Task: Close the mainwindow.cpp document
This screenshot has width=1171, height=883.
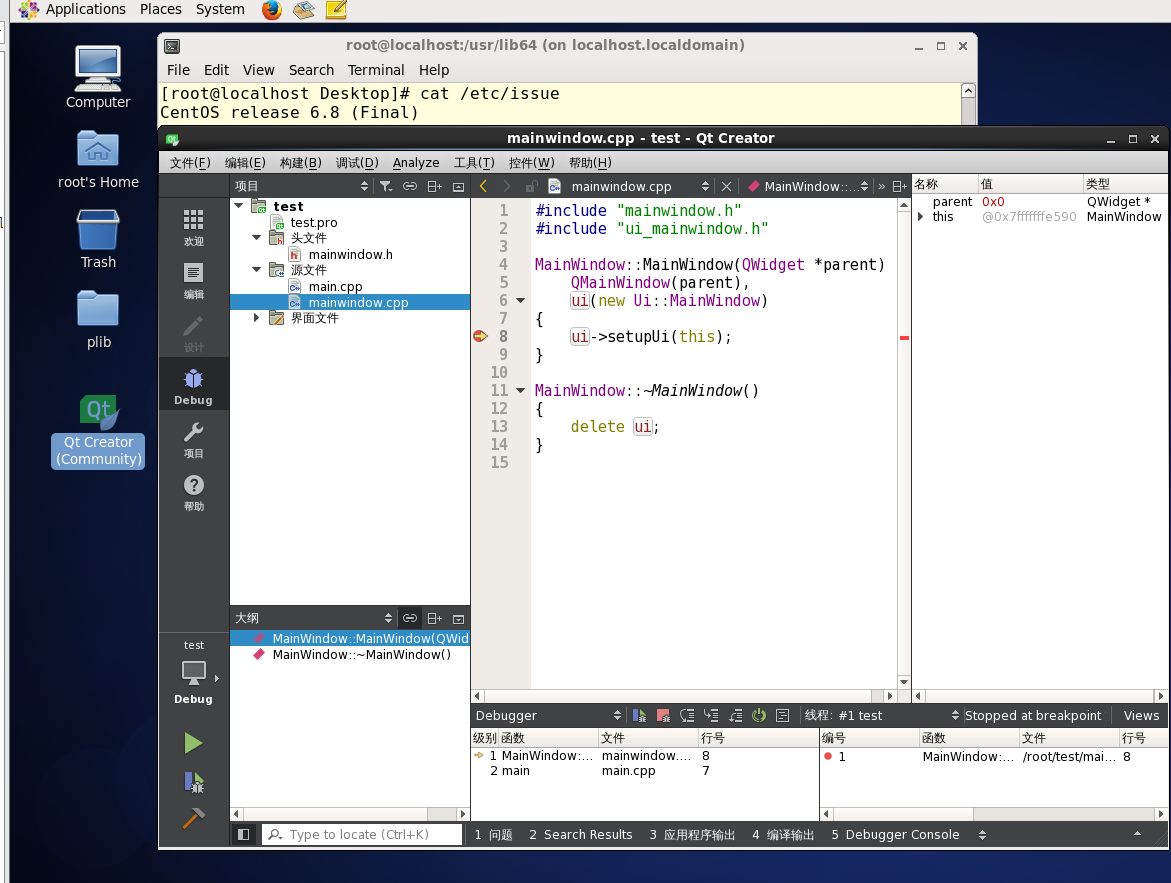Action: 726,186
